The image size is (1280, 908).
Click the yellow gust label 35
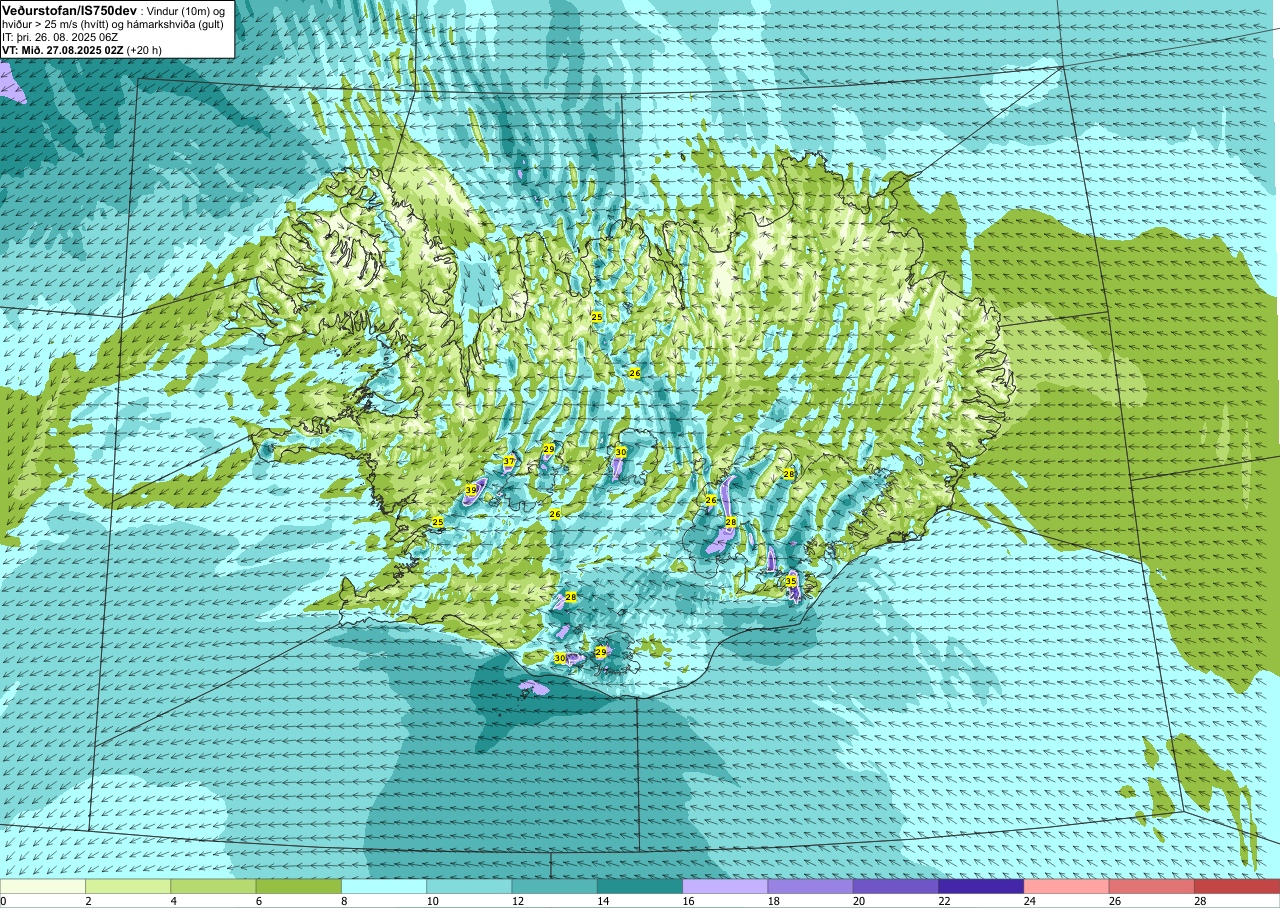pos(791,581)
